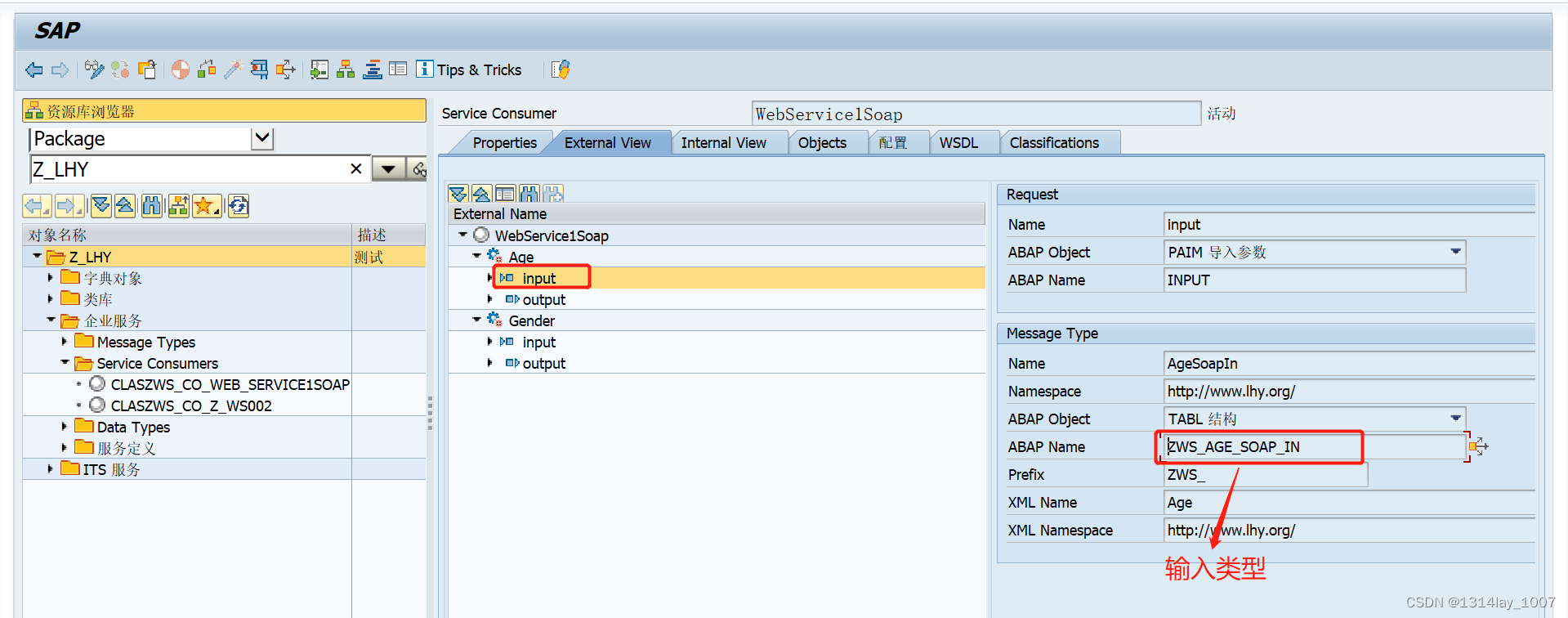Switch to the External View tab
The width and height of the screenshot is (1568, 618).
click(607, 143)
